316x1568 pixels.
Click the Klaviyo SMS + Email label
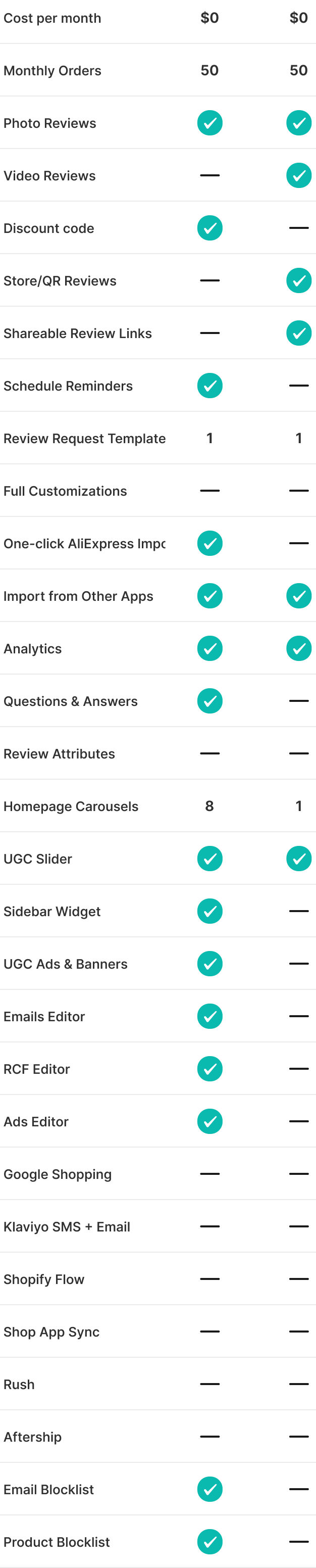[67, 1226]
